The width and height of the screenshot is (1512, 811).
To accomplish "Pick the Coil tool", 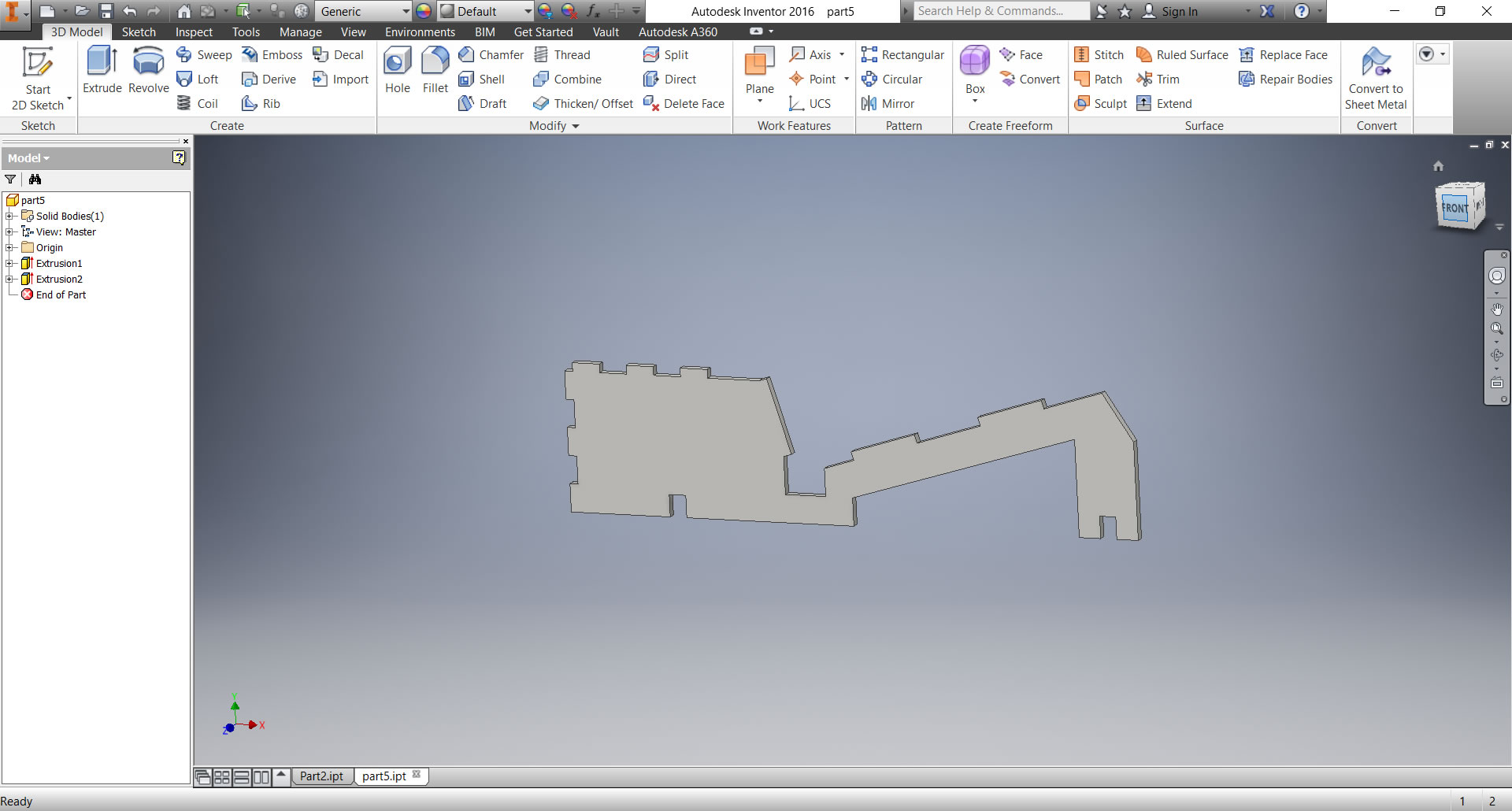I will click(x=198, y=103).
